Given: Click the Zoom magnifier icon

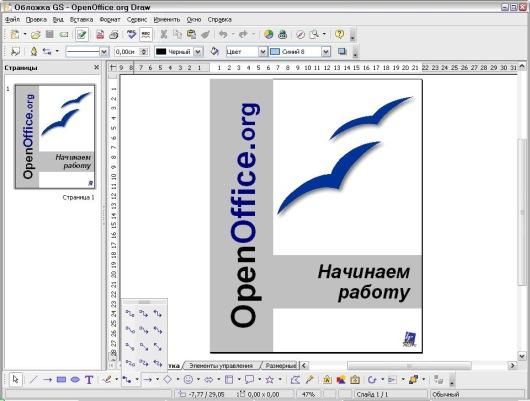Looking at the screenshot, I should (315, 34).
